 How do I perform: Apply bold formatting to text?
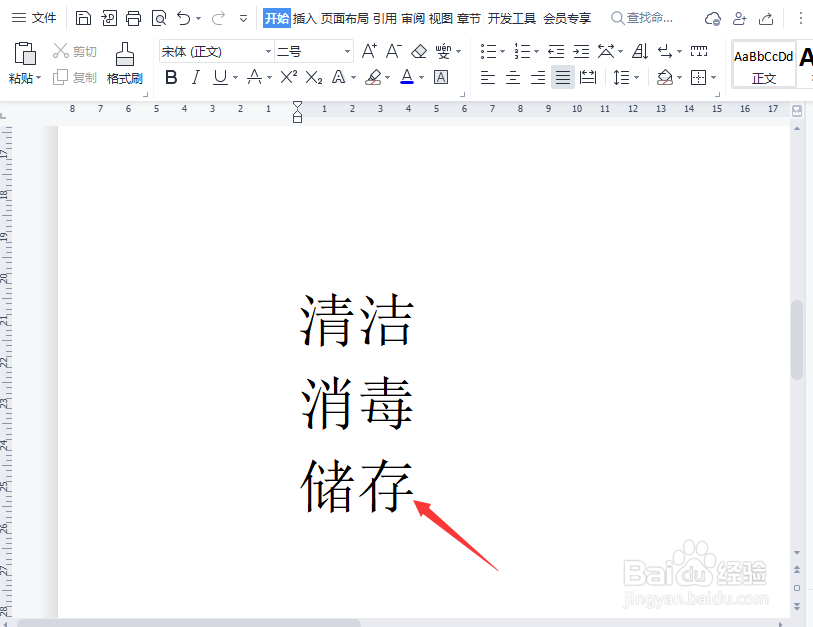[x=171, y=77]
